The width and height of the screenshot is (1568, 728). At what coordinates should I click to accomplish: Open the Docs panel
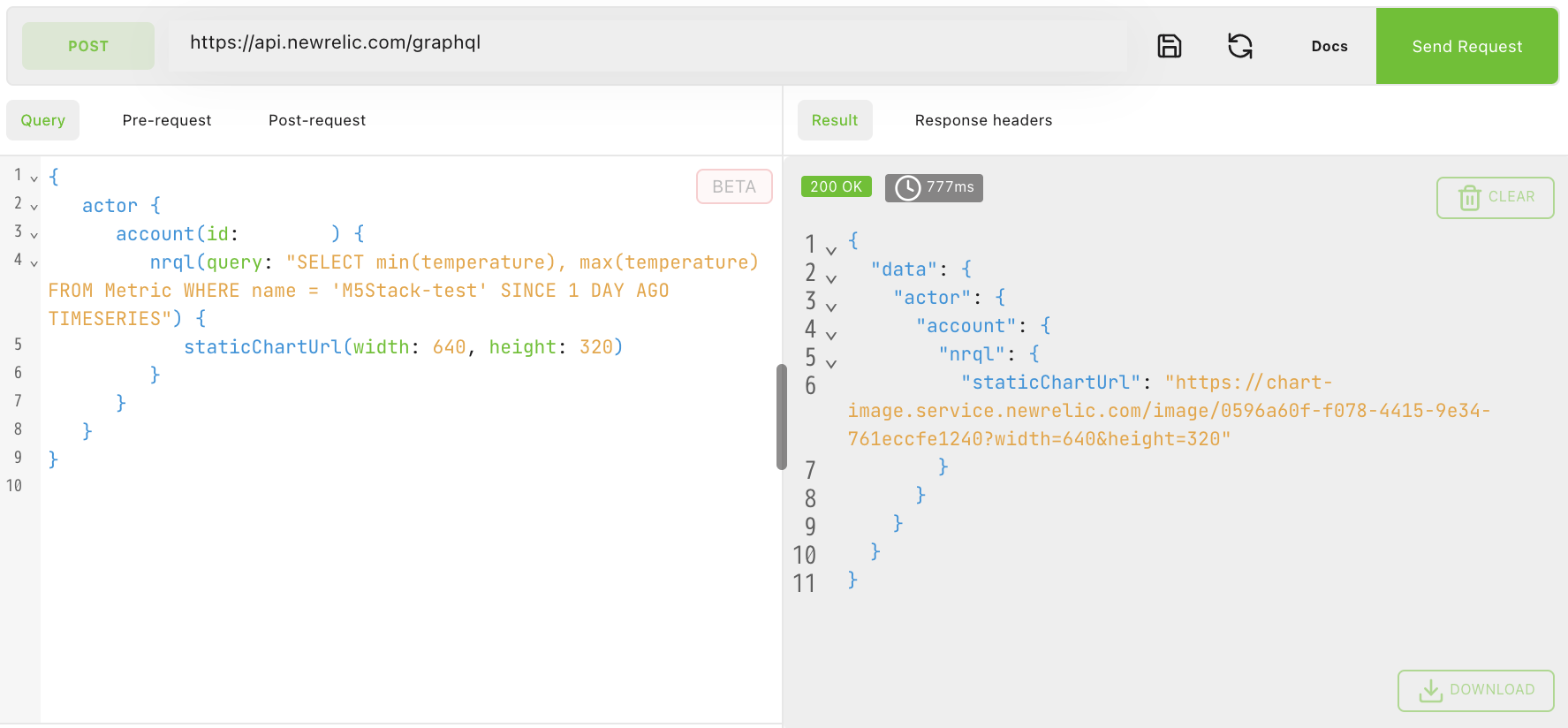[1329, 46]
